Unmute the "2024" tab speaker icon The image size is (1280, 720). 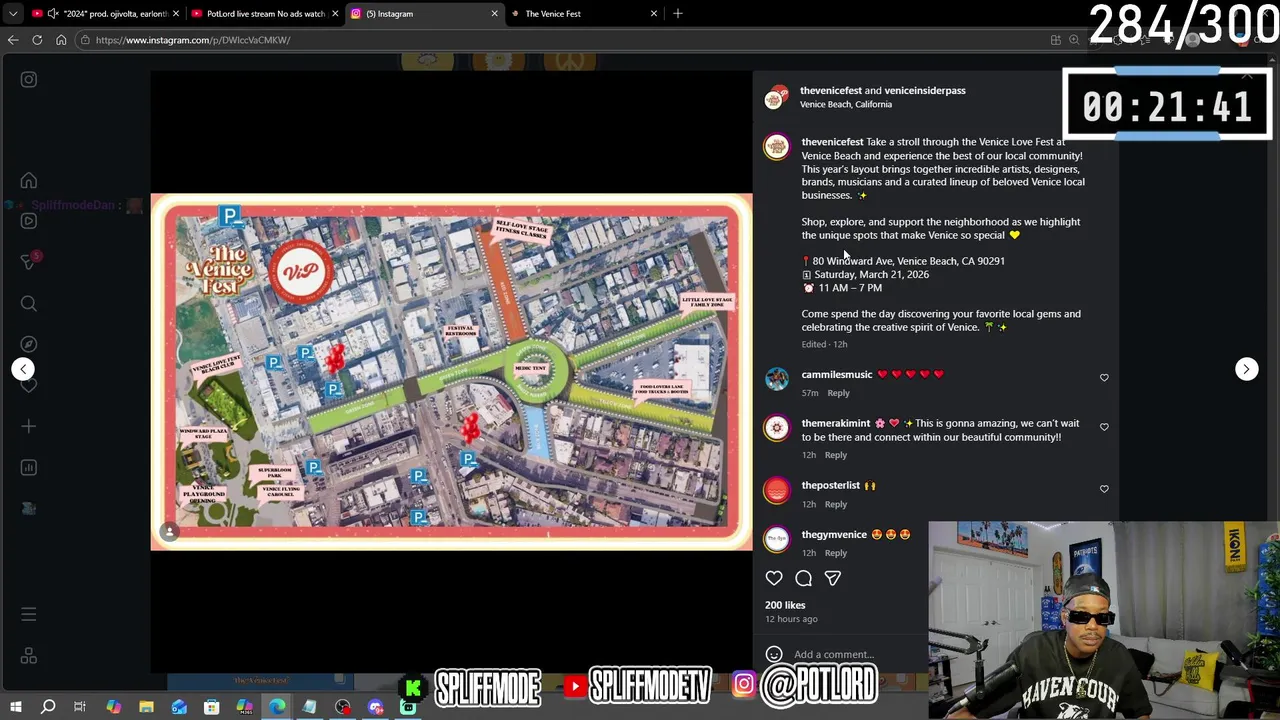tap(52, 14)
